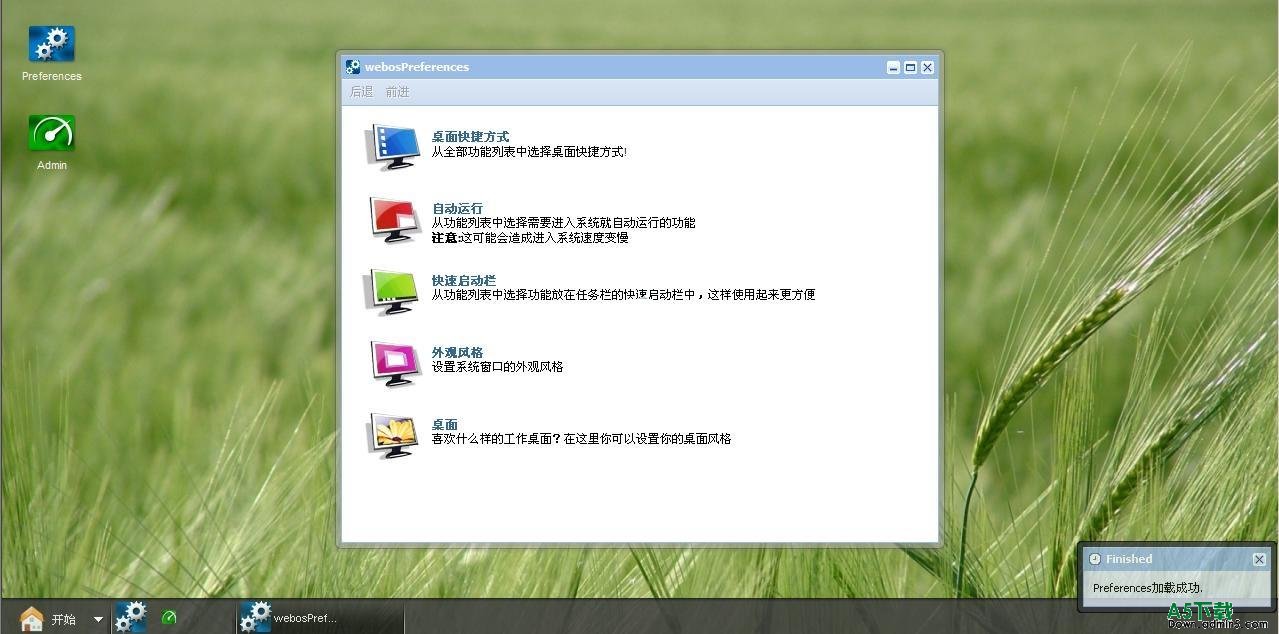
Task: Click the flower monitor 桌面 icon
Action: pos(392,434)
